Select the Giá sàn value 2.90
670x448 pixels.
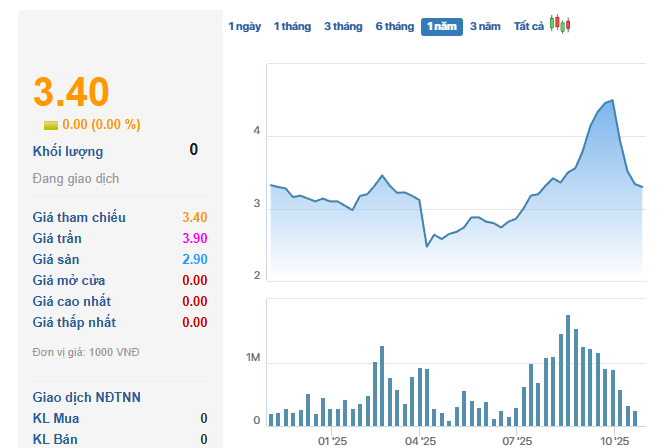pyautogui.click(x=194, y=259)
